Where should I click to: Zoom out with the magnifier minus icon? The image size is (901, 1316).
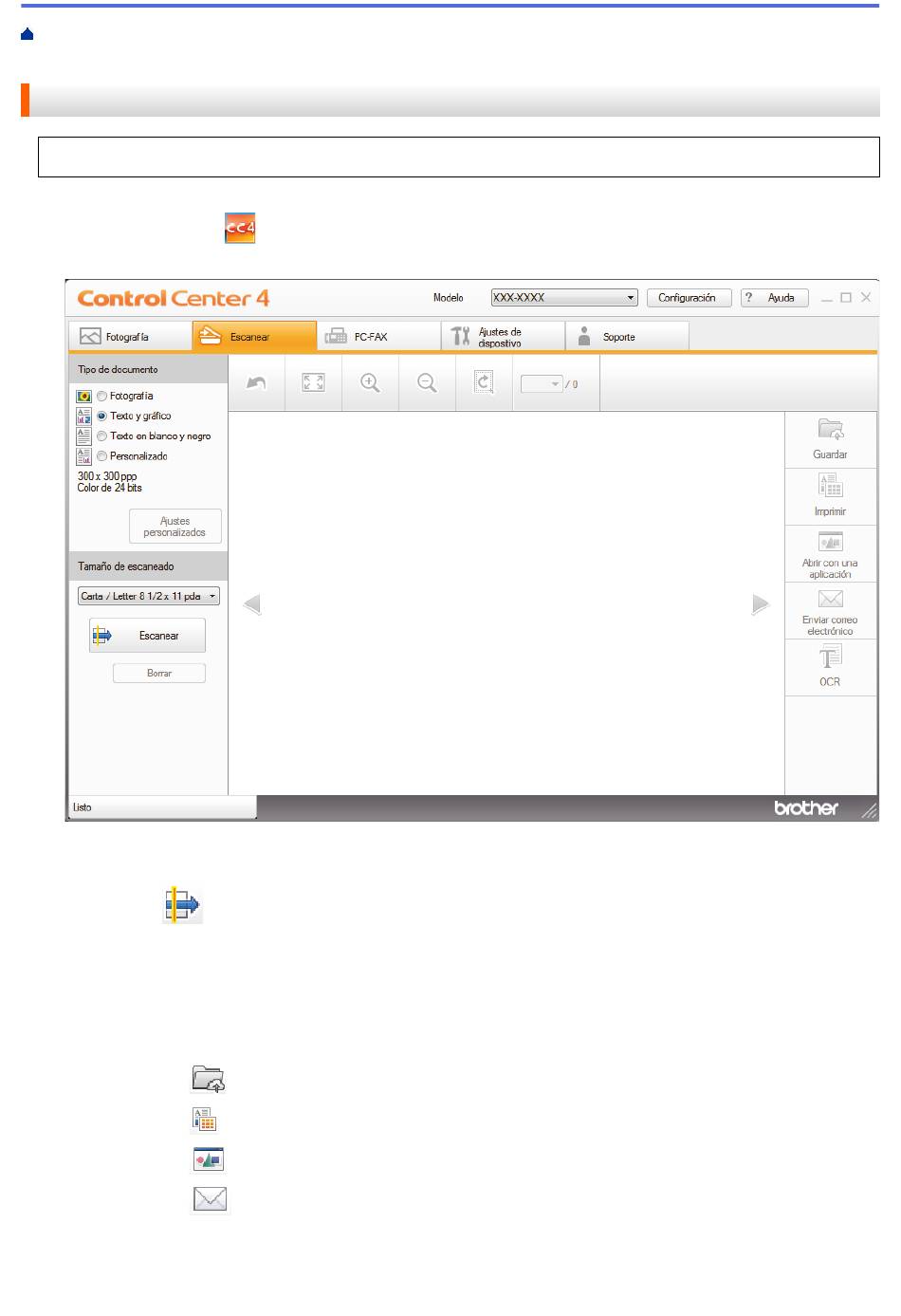tap(428, 382)
